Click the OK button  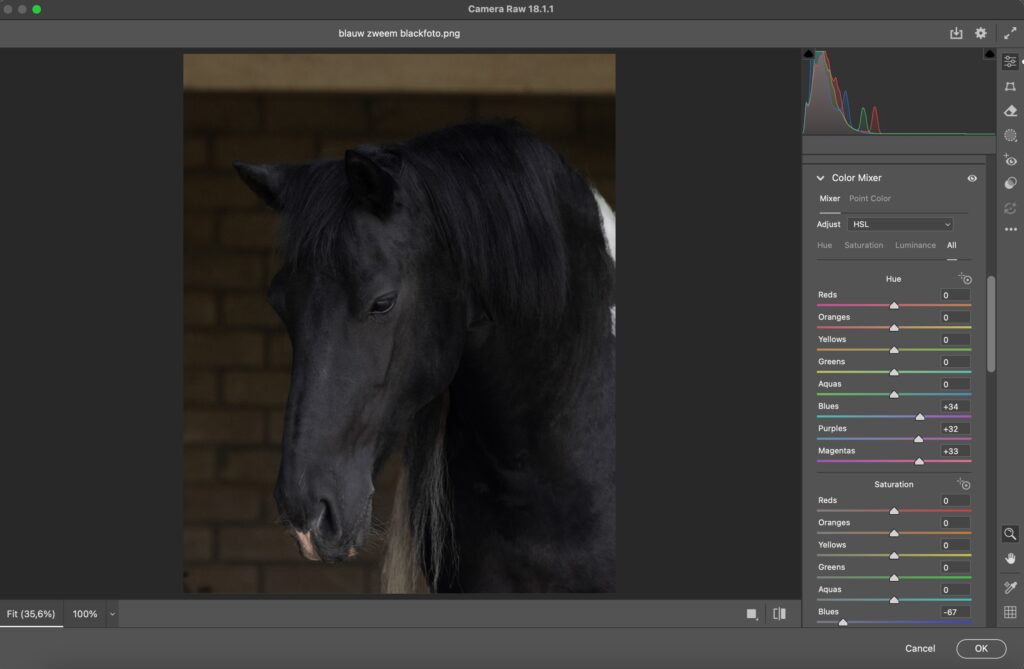coord(980,648)
